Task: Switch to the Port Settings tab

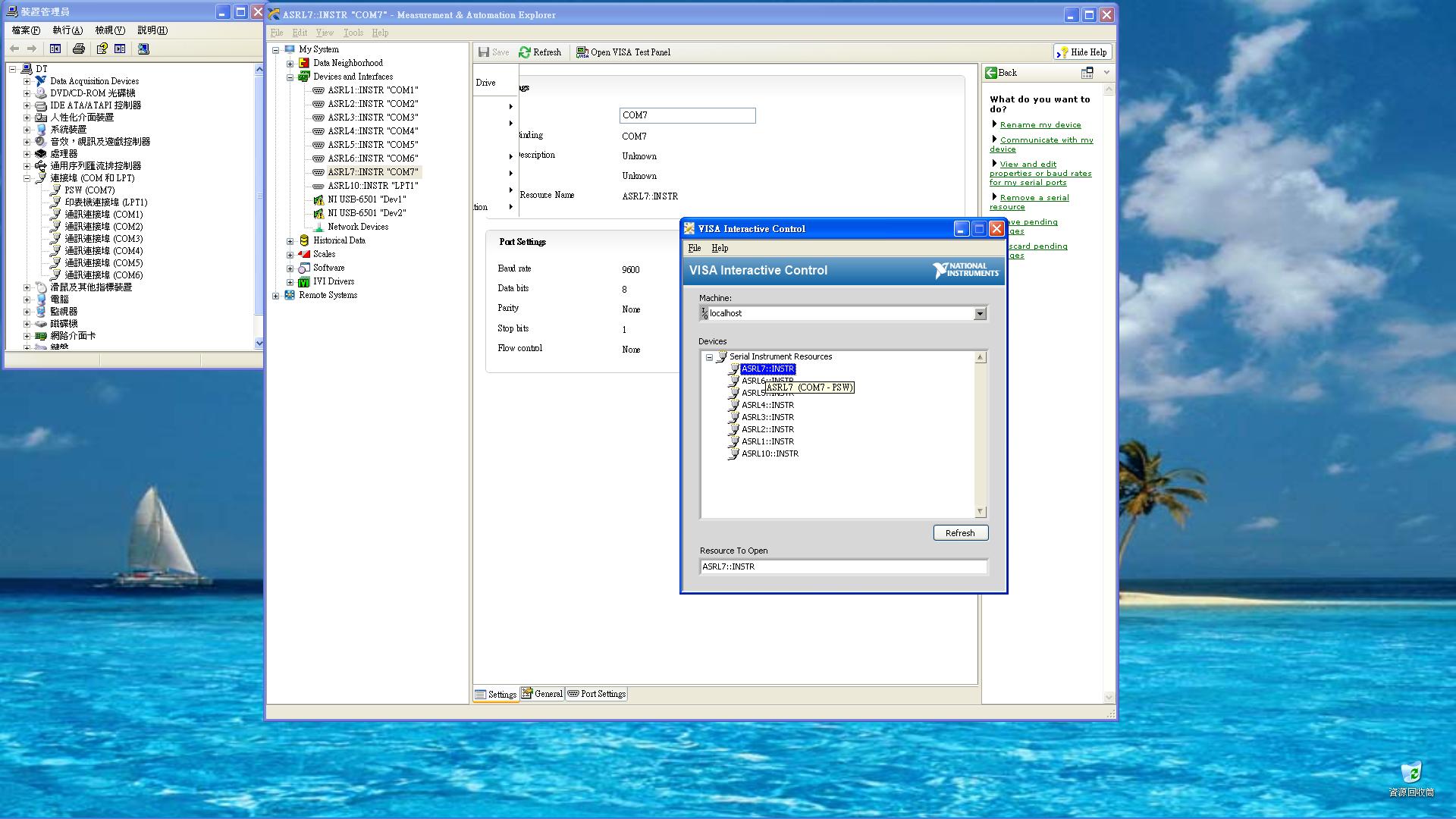Action: click(x=597, y=694)
